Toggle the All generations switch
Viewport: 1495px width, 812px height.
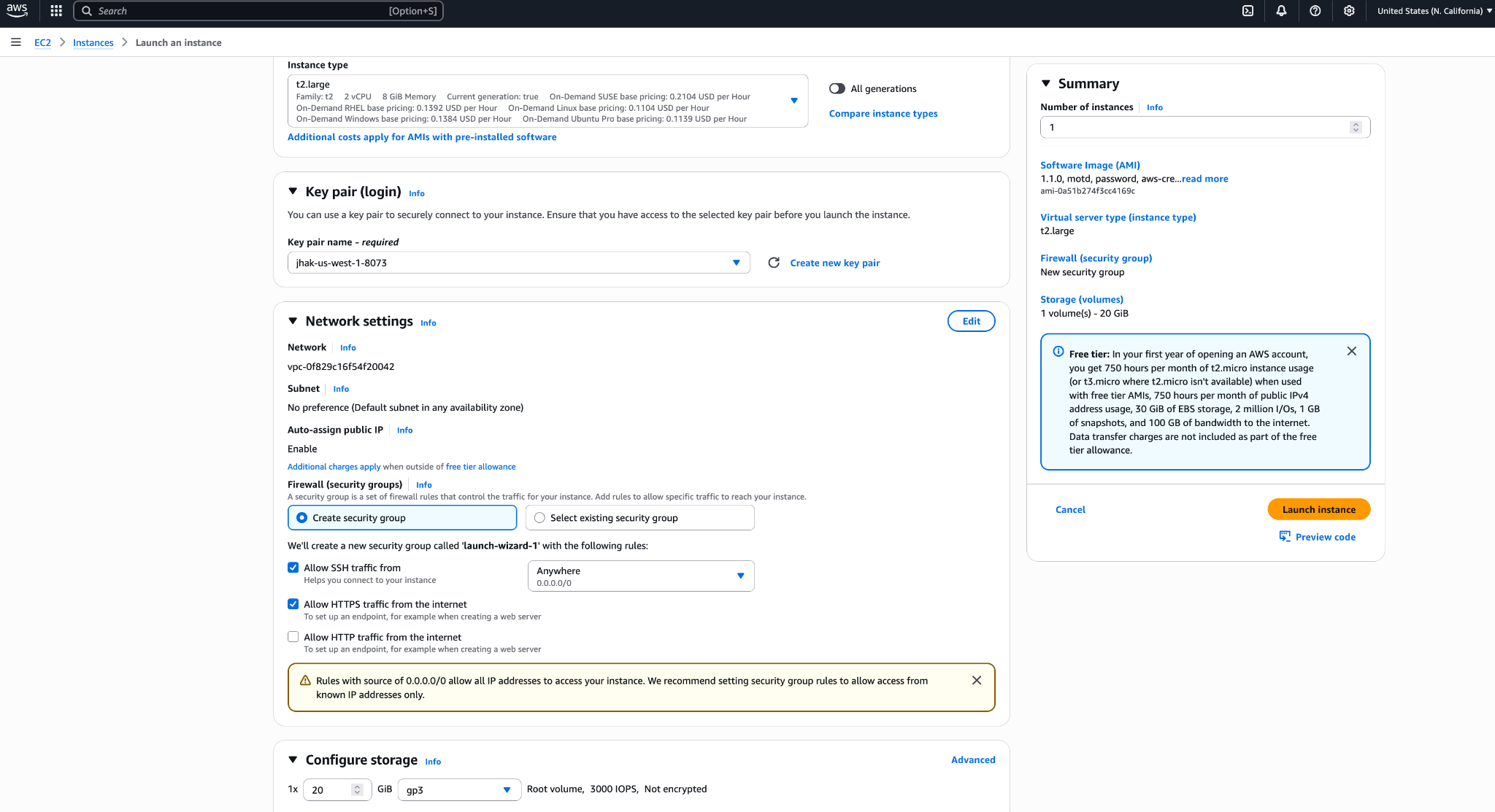click(x=837, y=88)
